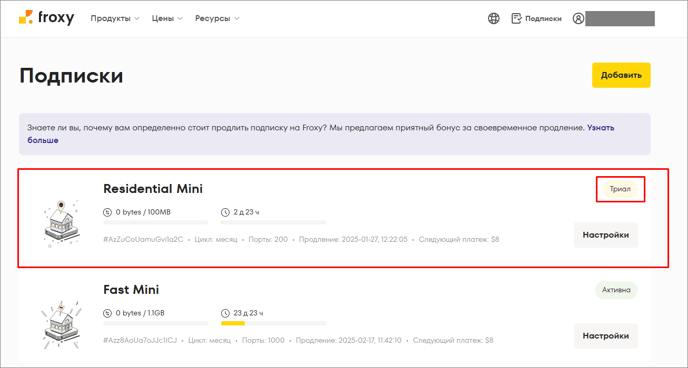Click the Fast Mini traffic usage bar
Viewport: 688px width, 368px height.
point(155,323)
